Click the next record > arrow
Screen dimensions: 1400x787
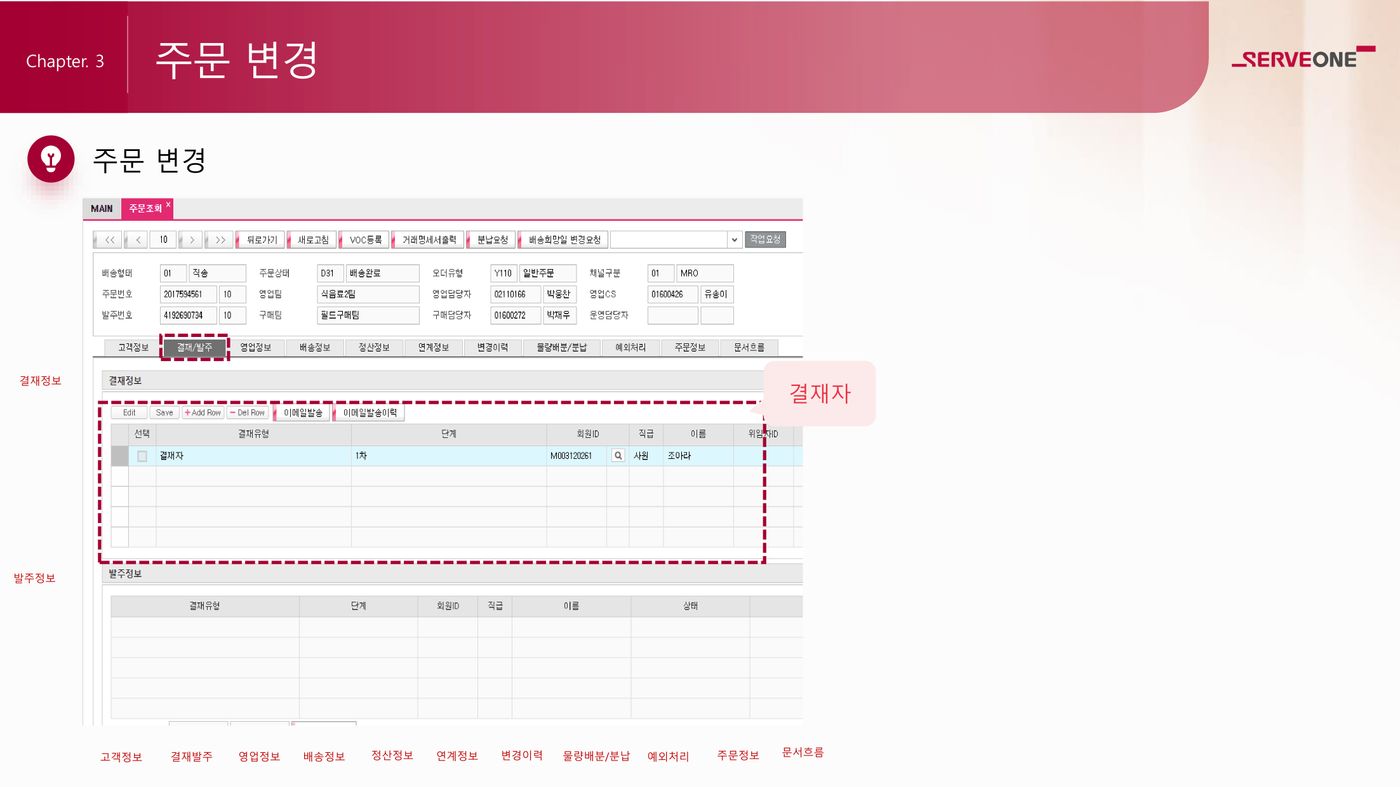pyautogui.click(x=191, y=240)
